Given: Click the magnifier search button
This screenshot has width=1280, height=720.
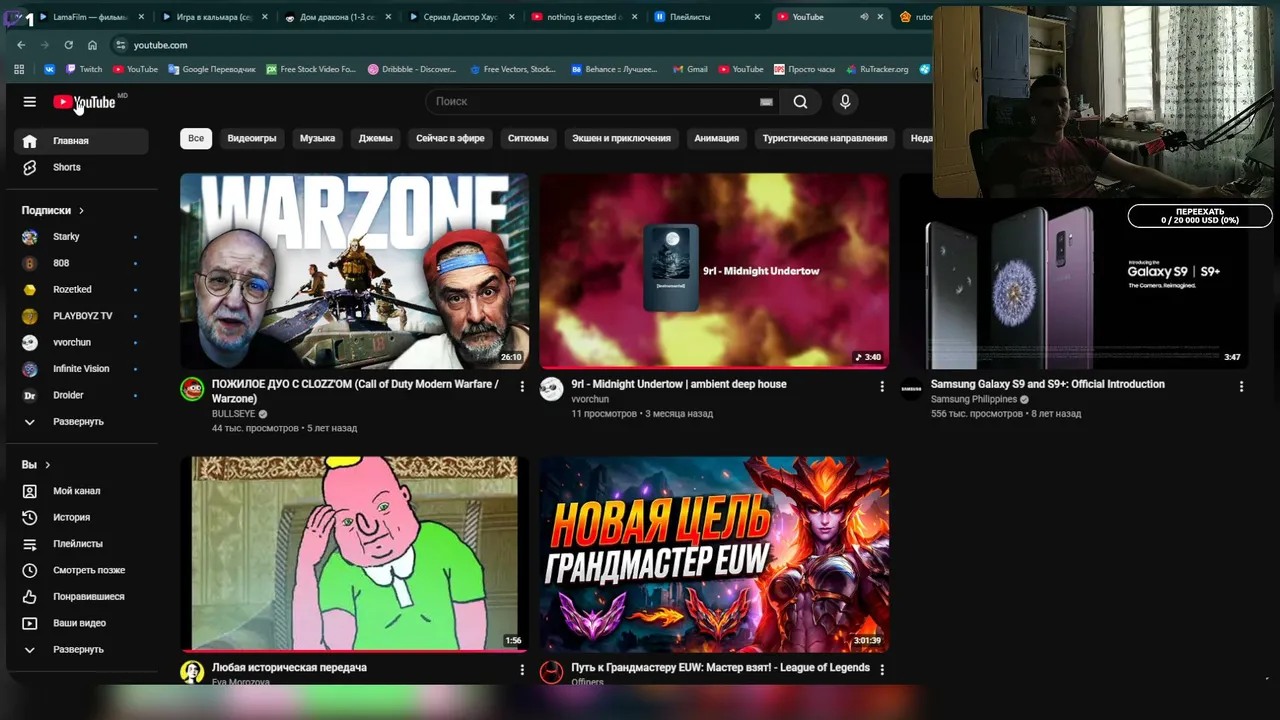Looking at the screenshot, I should coord(800,101).
